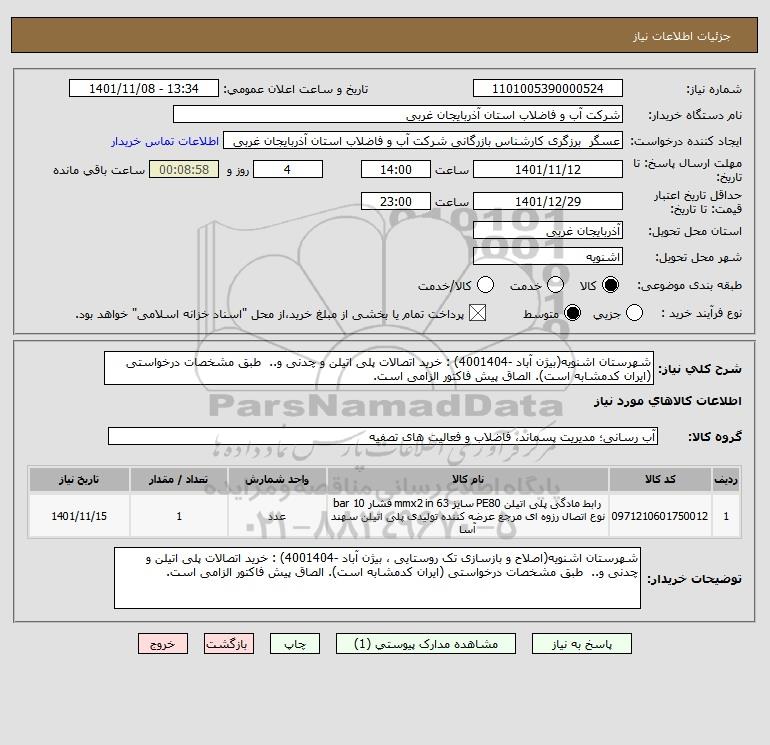Click the delivery province field آذربایجان غربی
The height and width of the screenshot is (745, 770).
[x=548, y=230]
